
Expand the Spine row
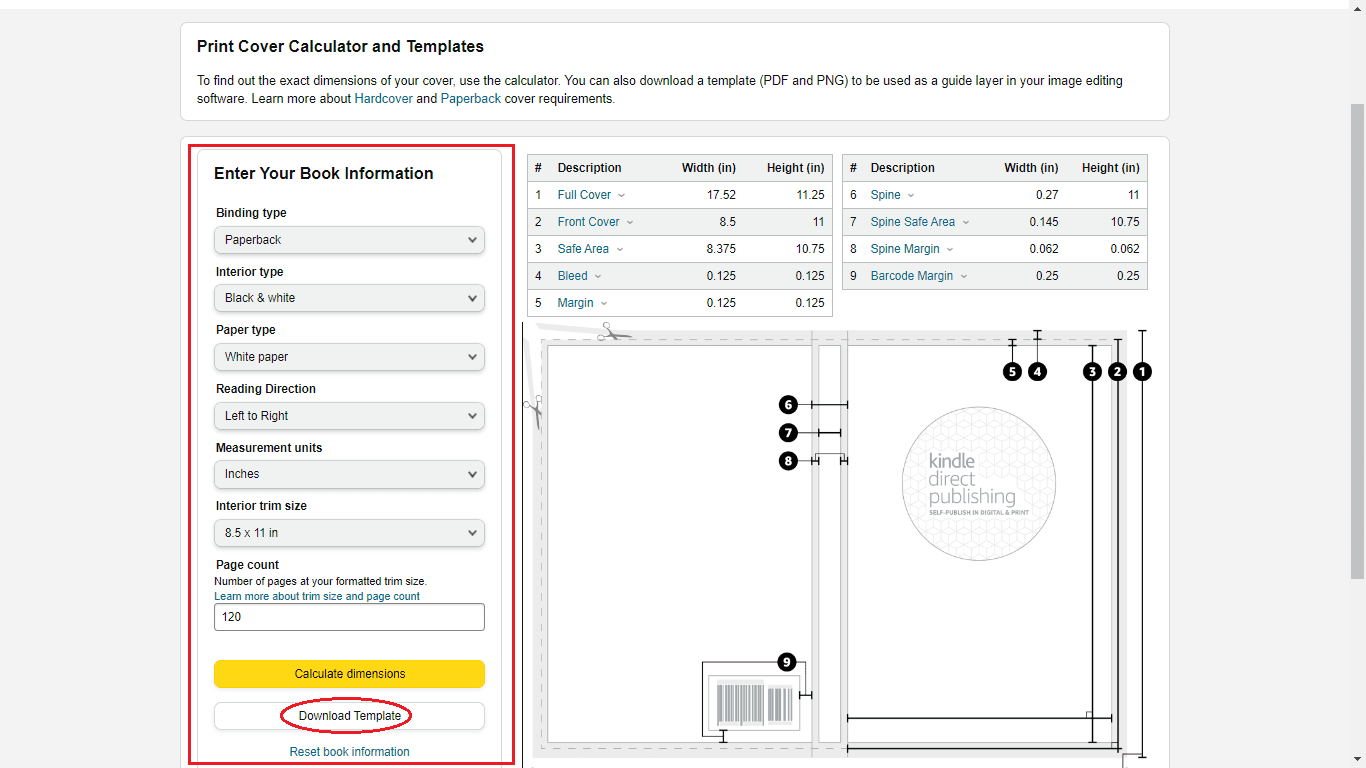click(x=892, y=195)
